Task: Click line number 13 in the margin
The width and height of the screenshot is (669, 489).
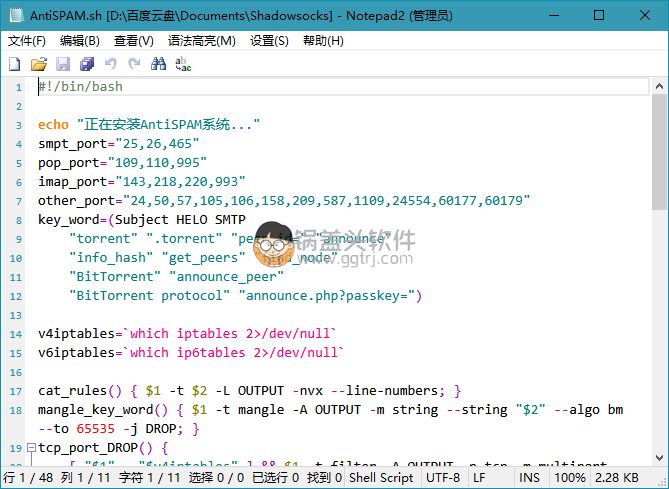Action: (16, 315)
